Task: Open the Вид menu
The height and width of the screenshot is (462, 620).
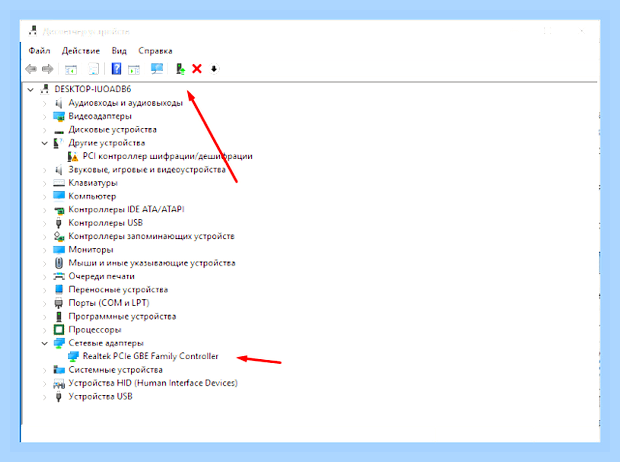Action: pyautogui.click(x=119, y=51)
